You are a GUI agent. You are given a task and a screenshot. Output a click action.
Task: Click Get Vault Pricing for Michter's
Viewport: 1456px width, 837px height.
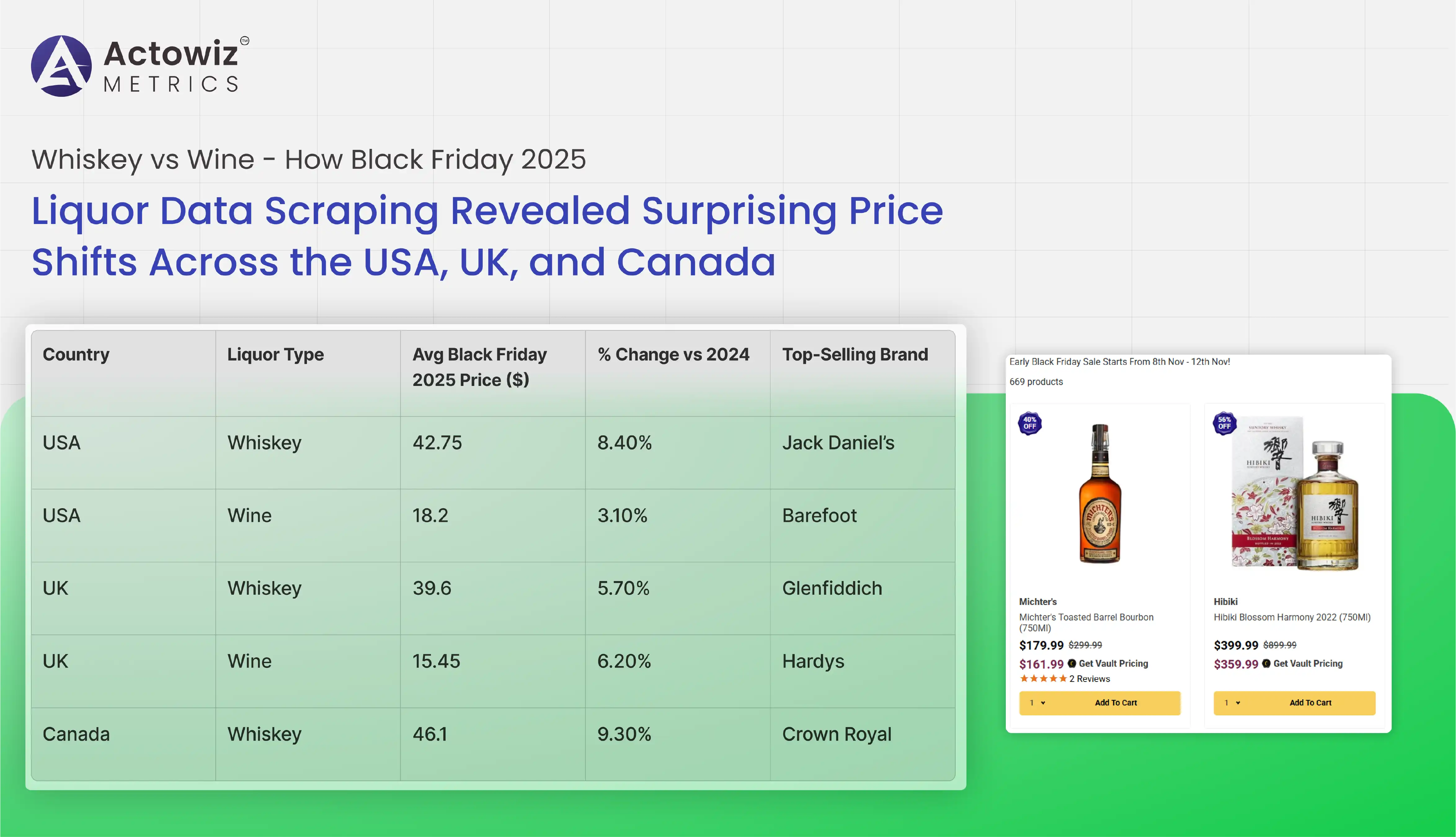coord(1113,663)
